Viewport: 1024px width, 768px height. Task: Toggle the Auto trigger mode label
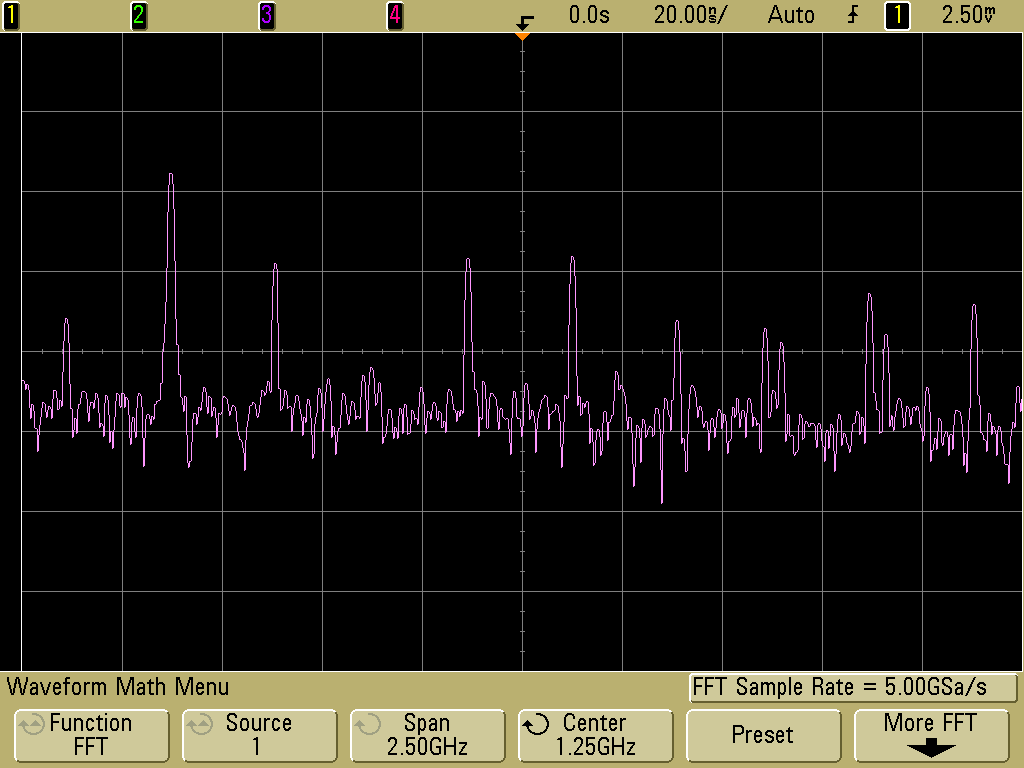791,15
